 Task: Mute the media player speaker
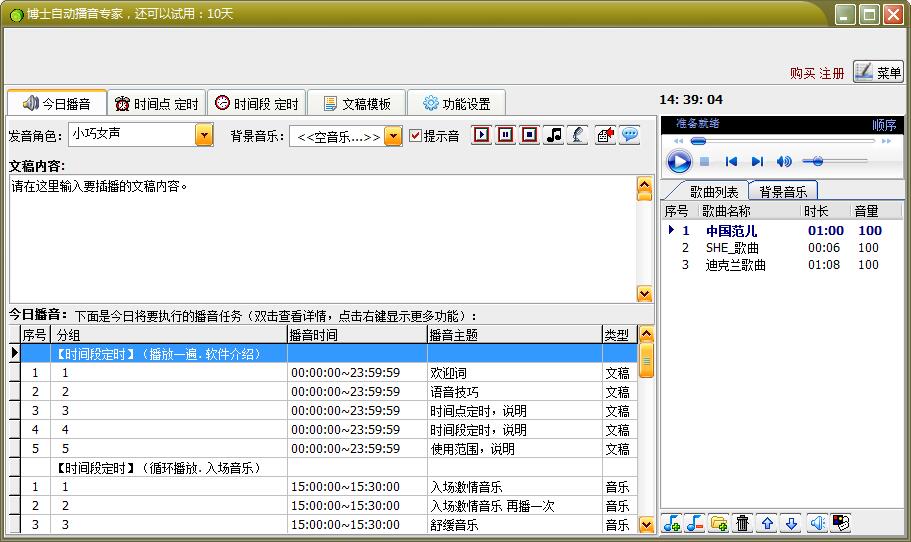click(784, 161)
